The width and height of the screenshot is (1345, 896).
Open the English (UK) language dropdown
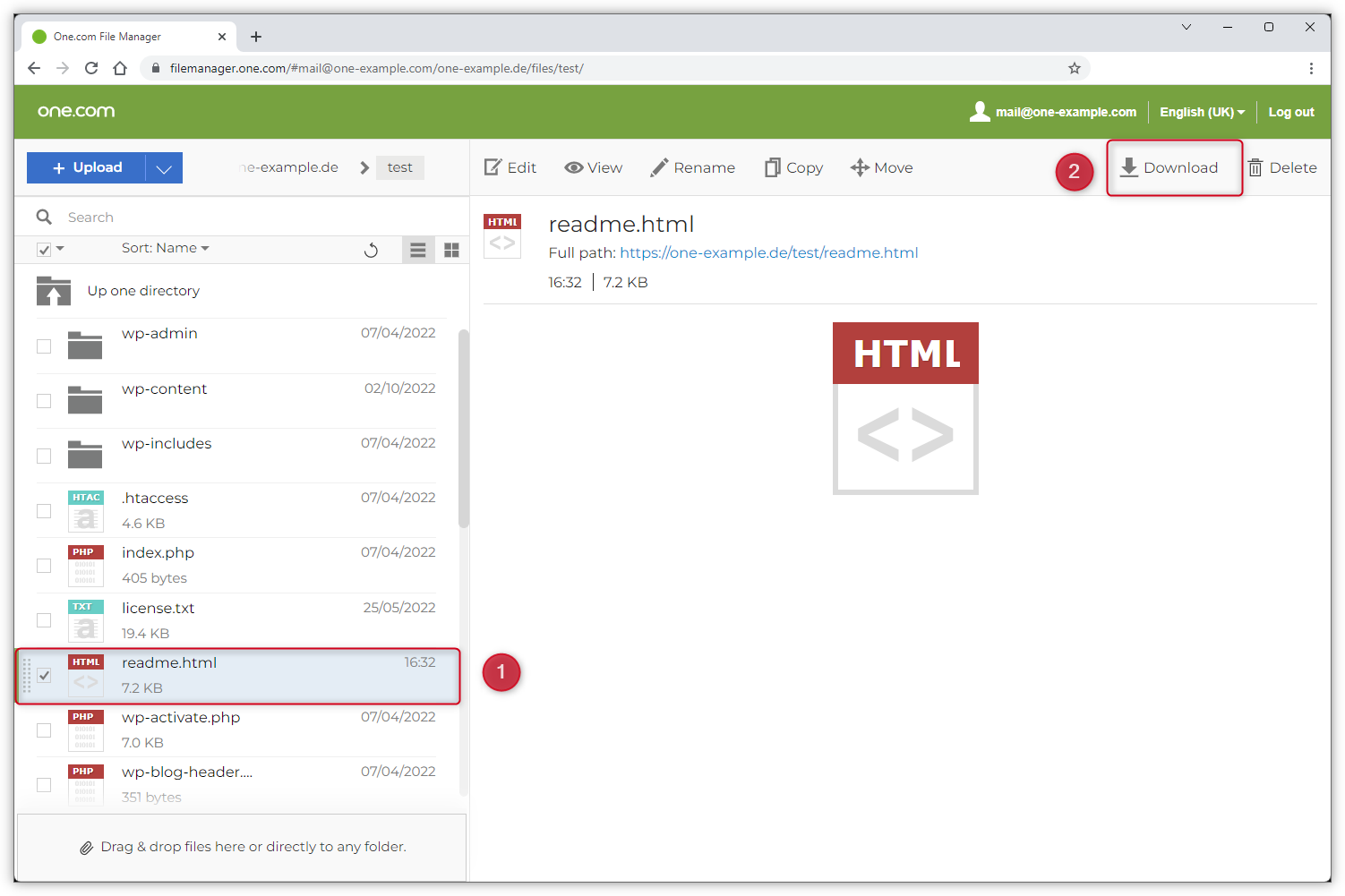coord(1202,112)
